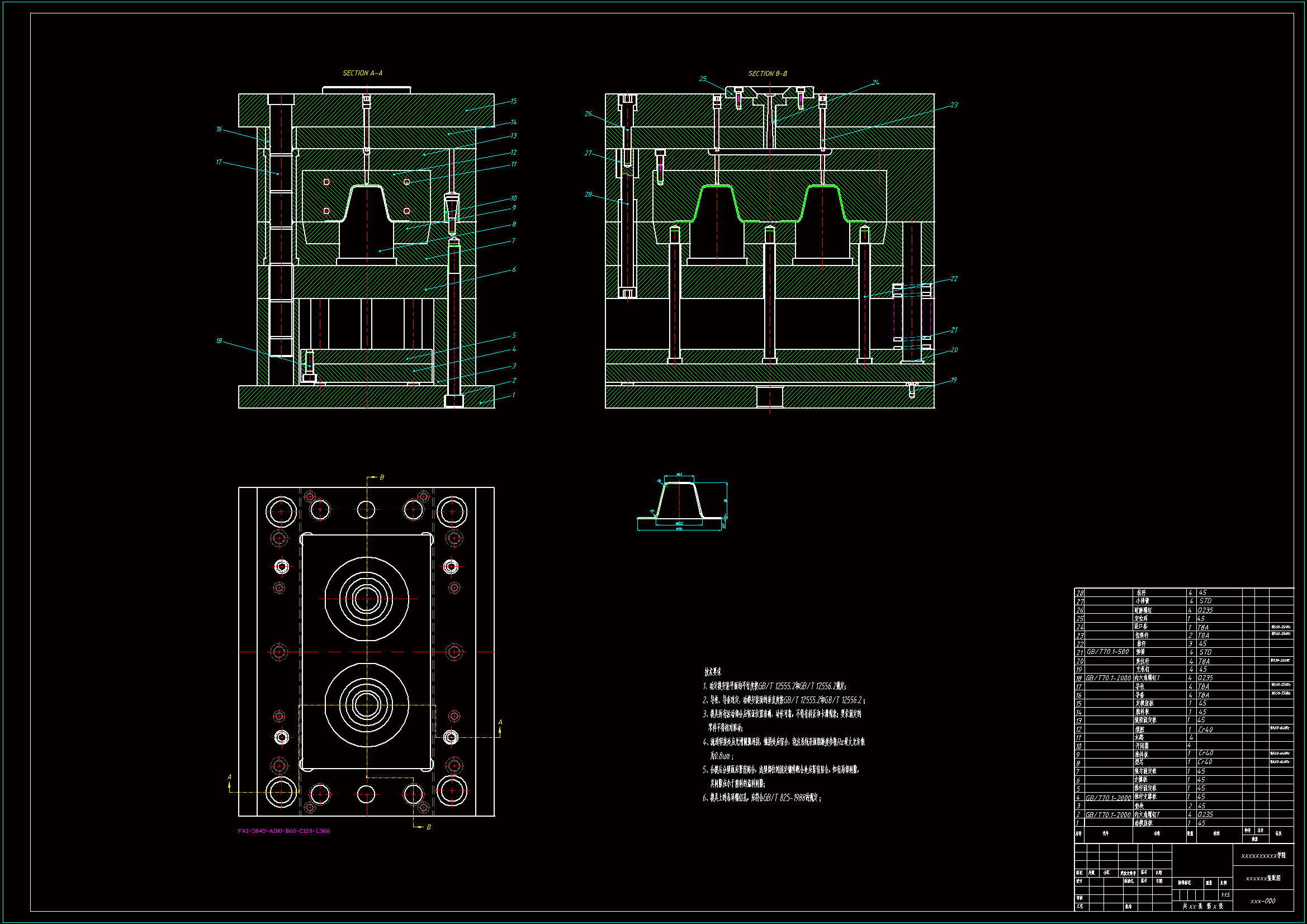Click the SECTION A-A view title
The width and height of the screenshot is (1307, 924).
(x=362, y=73)
